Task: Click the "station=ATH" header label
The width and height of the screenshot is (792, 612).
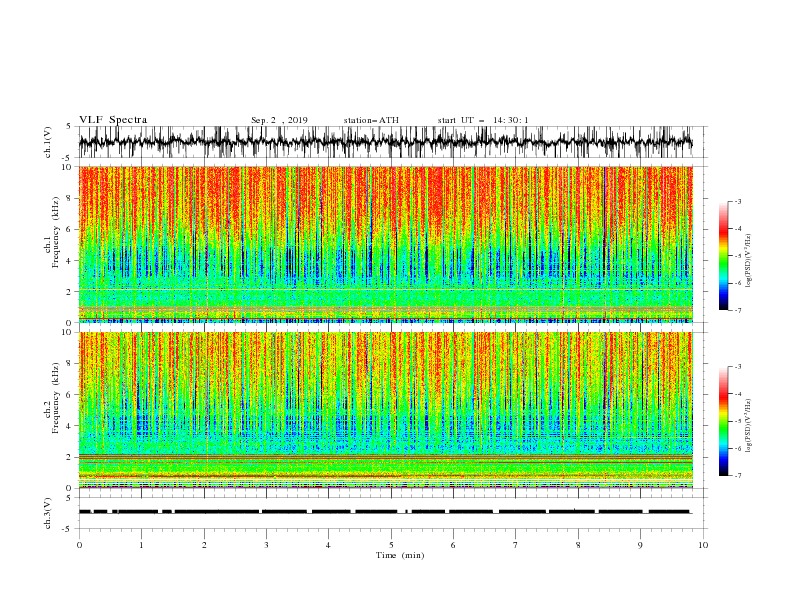Action: click(x=371, y=120)
